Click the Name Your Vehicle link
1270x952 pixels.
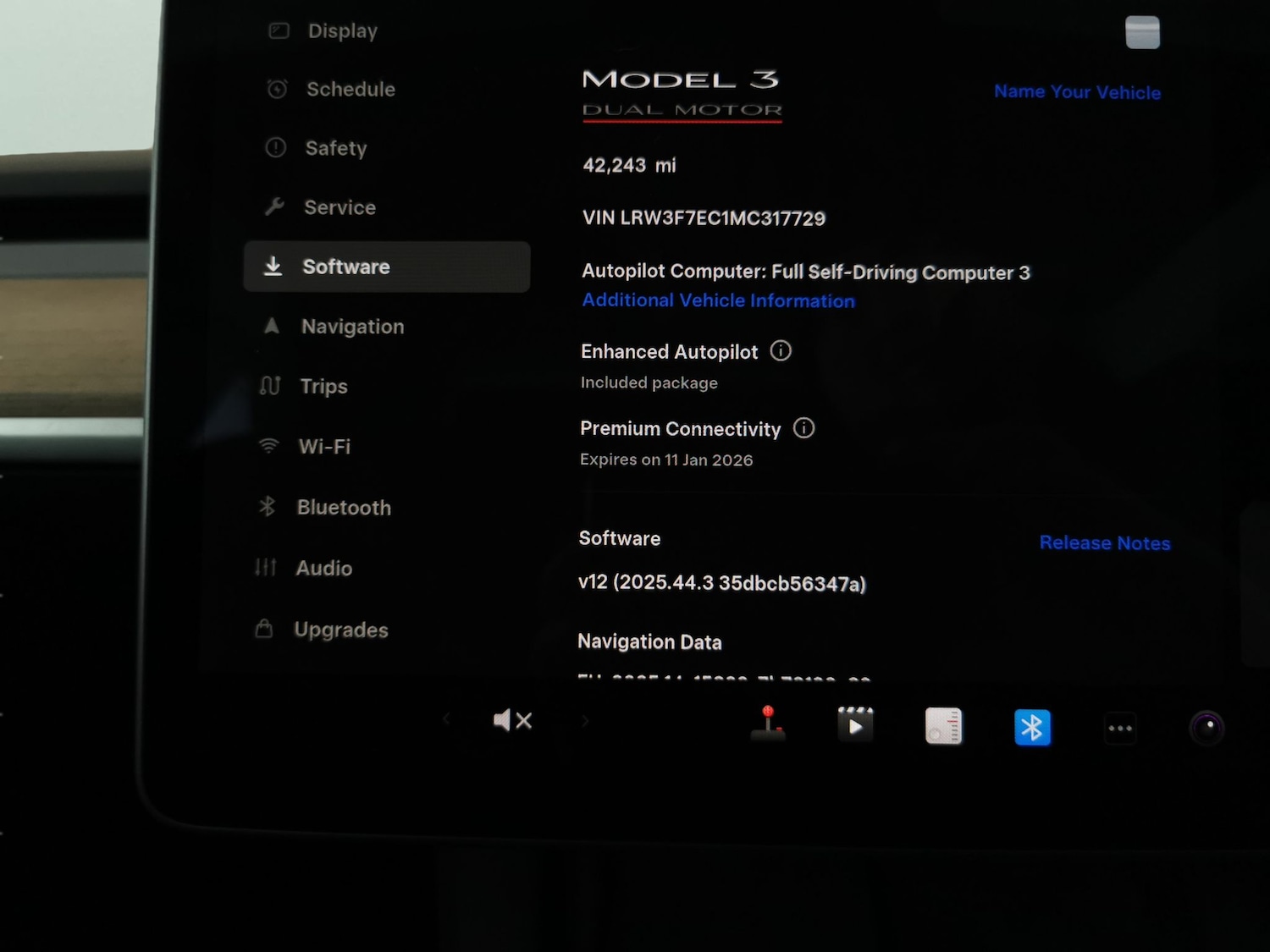pos(1077,91)
